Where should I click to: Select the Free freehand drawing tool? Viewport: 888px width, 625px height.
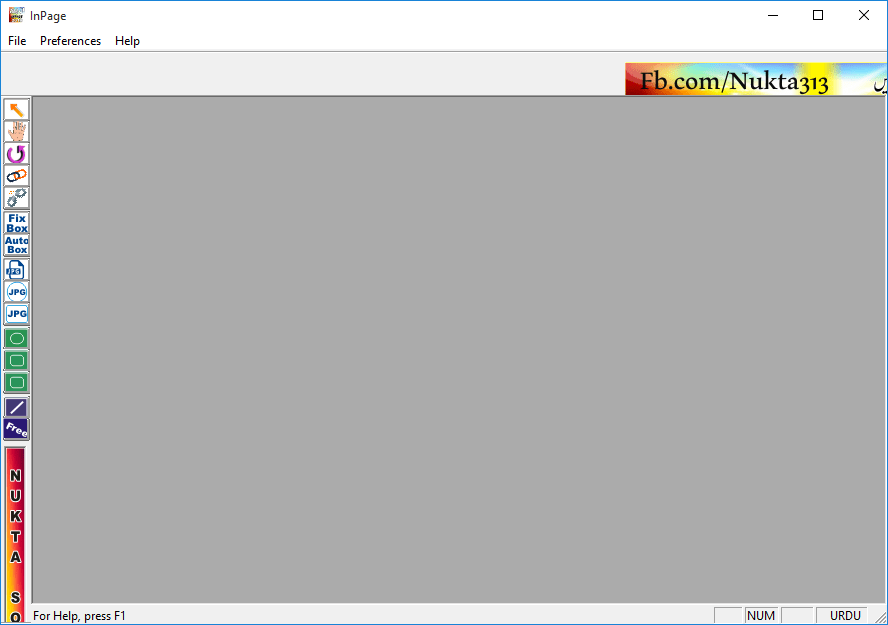pyautogui.click(x=17, y=429)
